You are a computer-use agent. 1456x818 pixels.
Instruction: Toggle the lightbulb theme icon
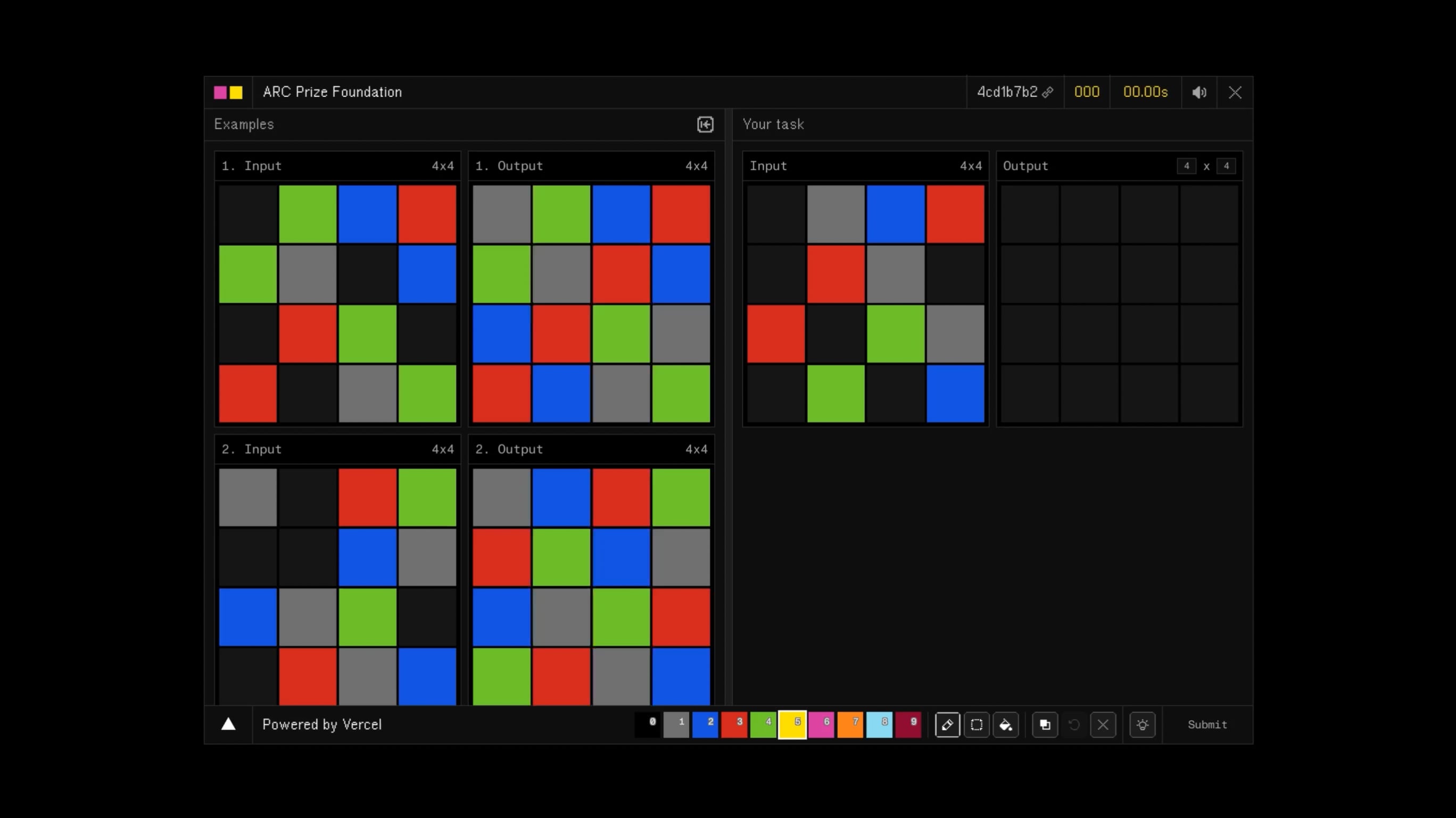pyautogui.click(x=1143, y=725)
